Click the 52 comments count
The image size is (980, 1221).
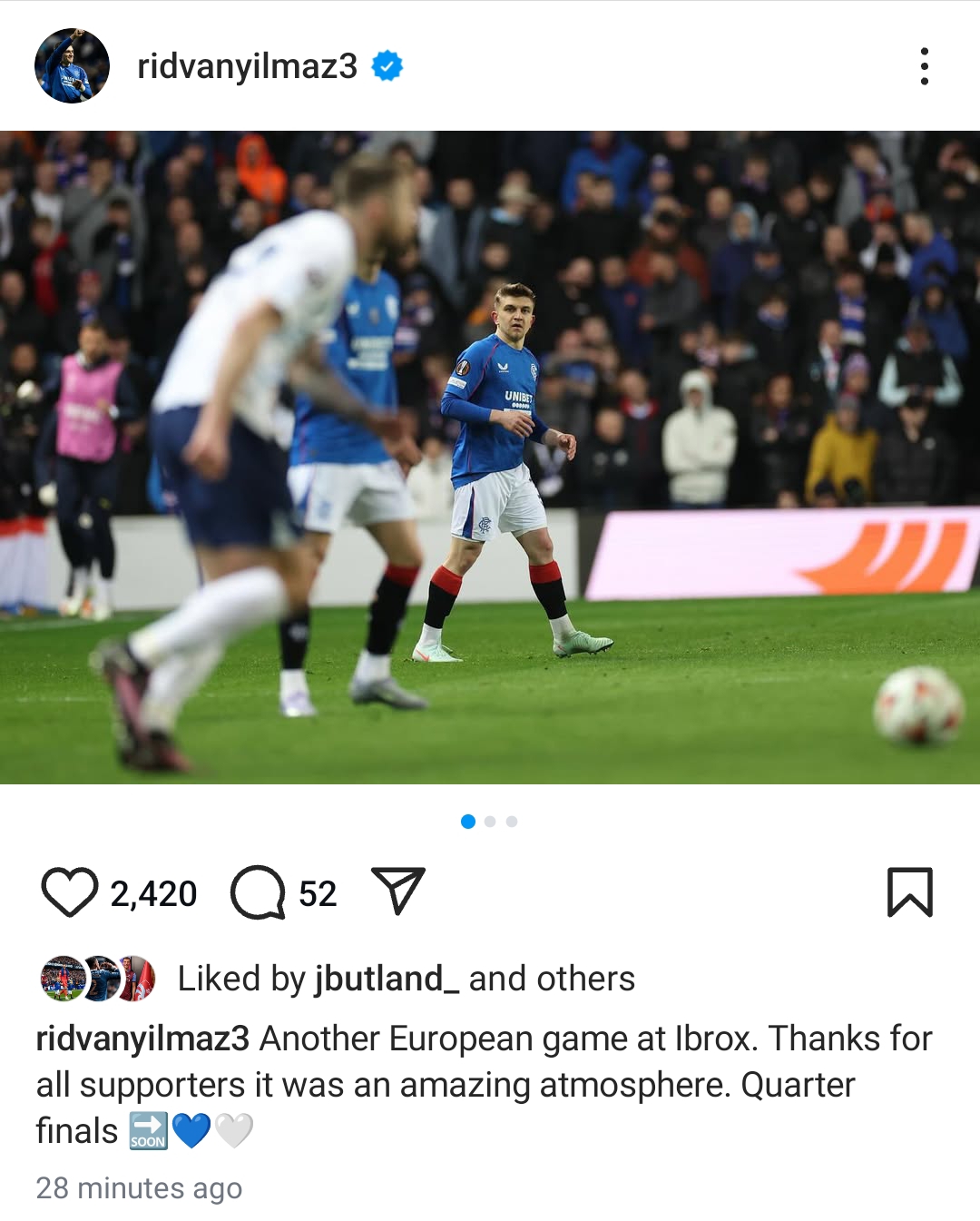tap(318, 894)
